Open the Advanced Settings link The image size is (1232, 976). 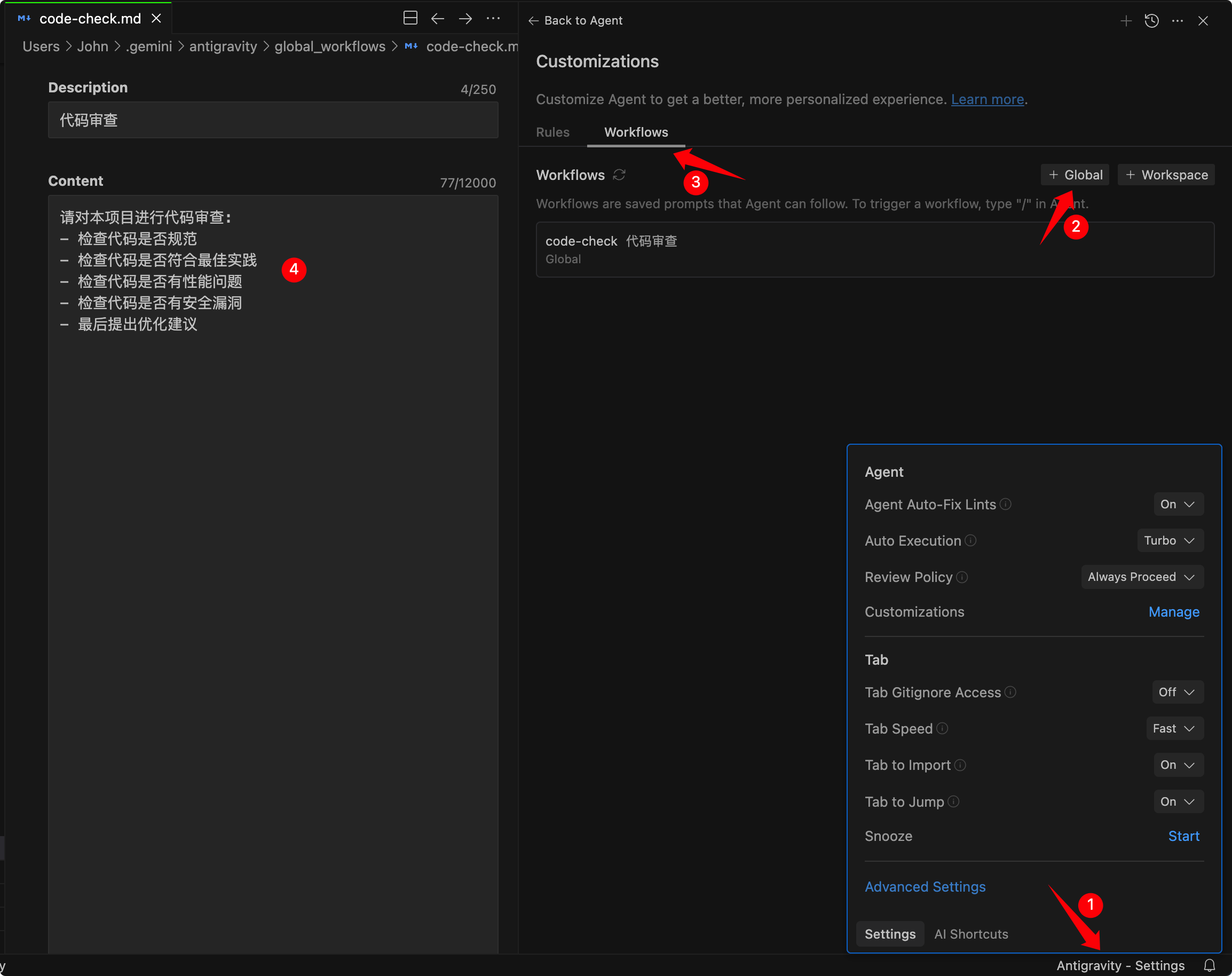click(x=925, y=886)
